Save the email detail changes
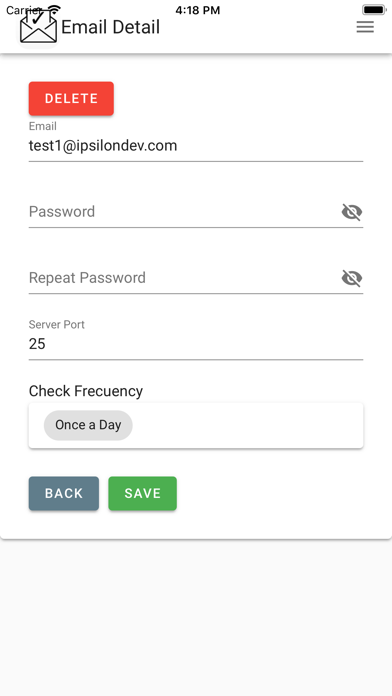The image size is (392, 696). [143, 494]
